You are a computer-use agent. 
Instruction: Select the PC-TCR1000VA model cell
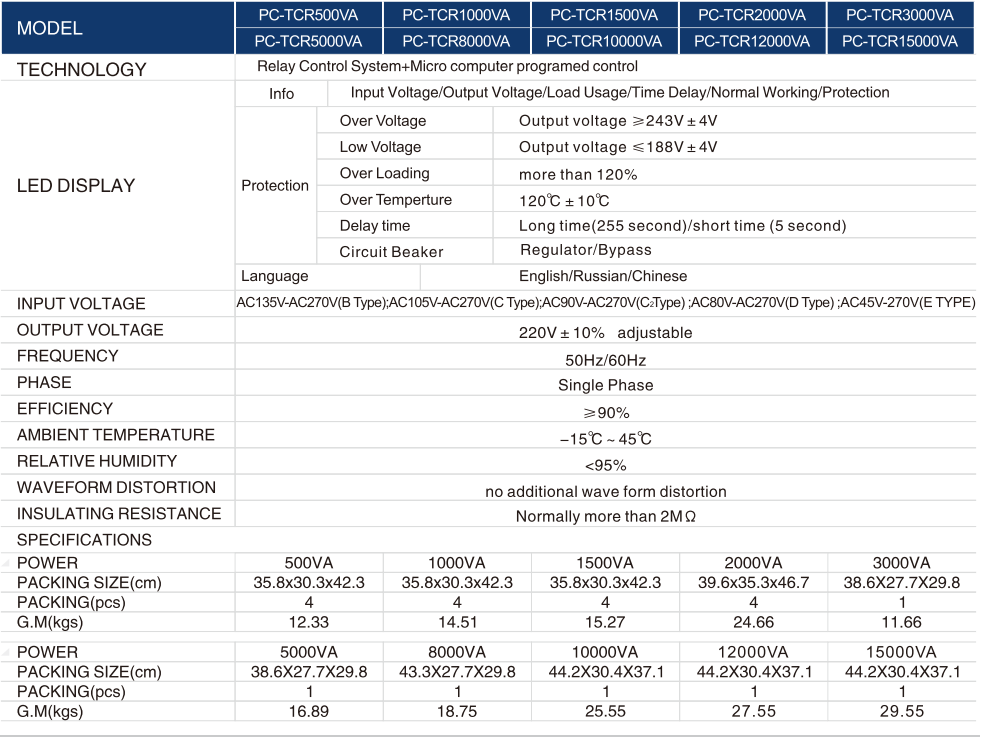(456, 15)
